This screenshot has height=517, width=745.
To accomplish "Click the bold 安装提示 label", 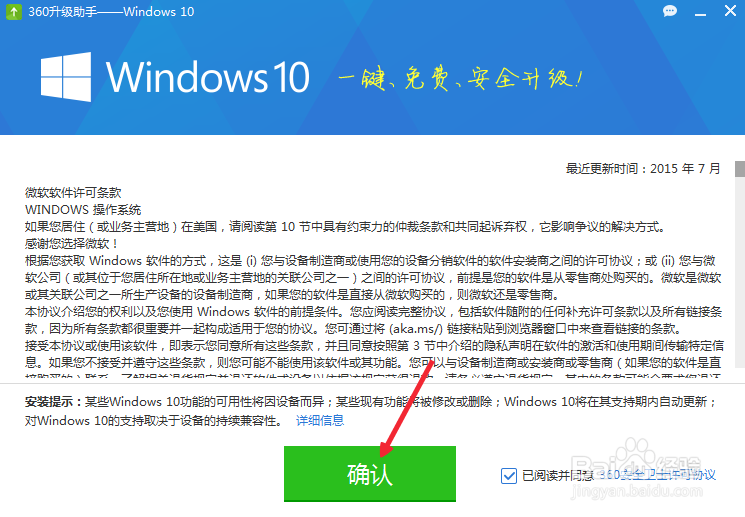I will click(55, 402).
